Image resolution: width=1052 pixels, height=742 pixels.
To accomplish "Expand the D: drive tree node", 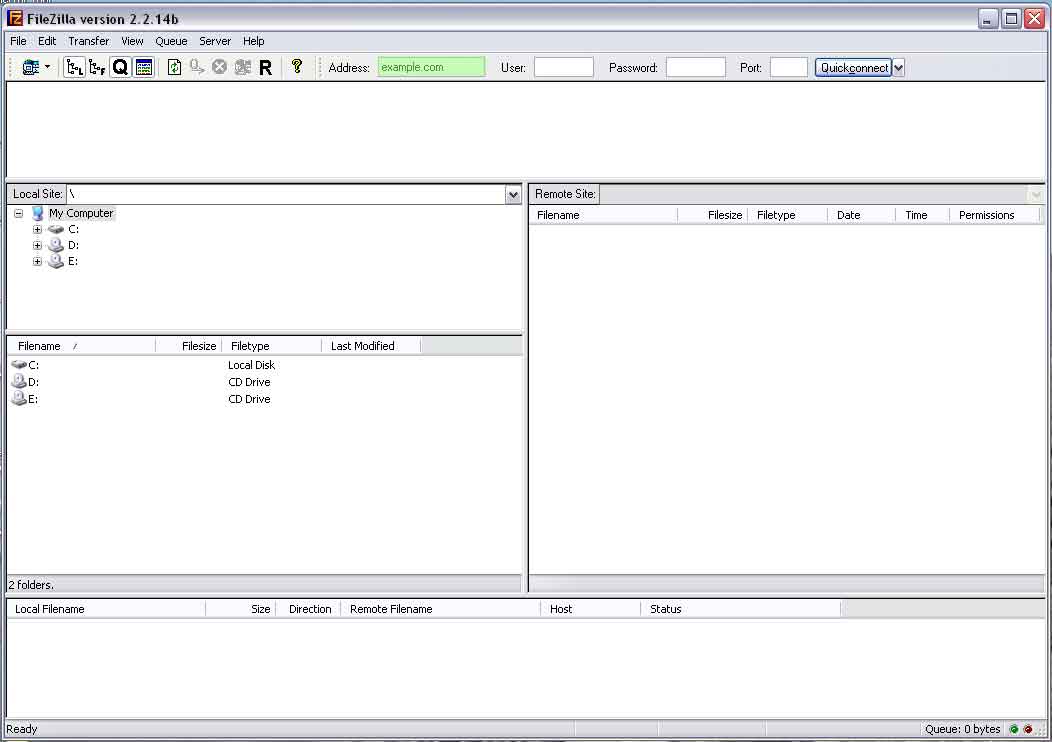I will (38, 246).
